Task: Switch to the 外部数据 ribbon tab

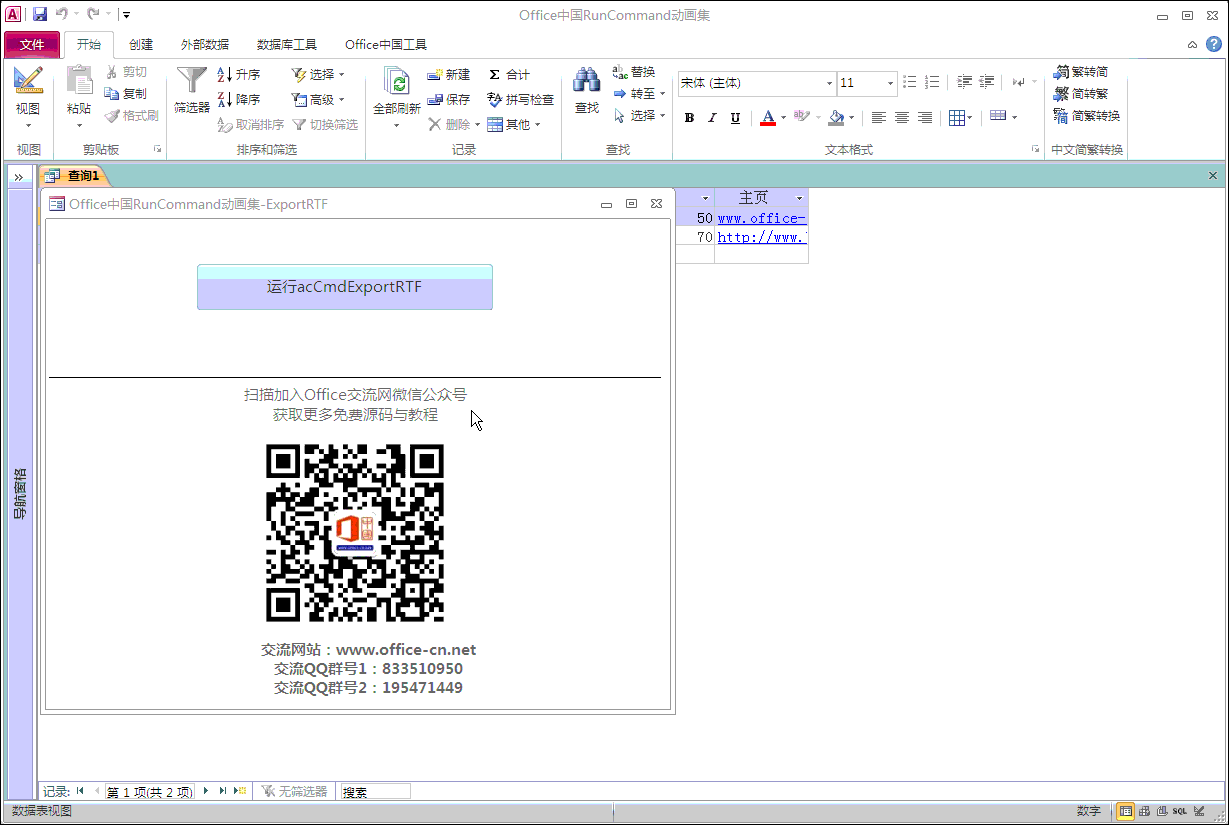Action: point(205,45)
